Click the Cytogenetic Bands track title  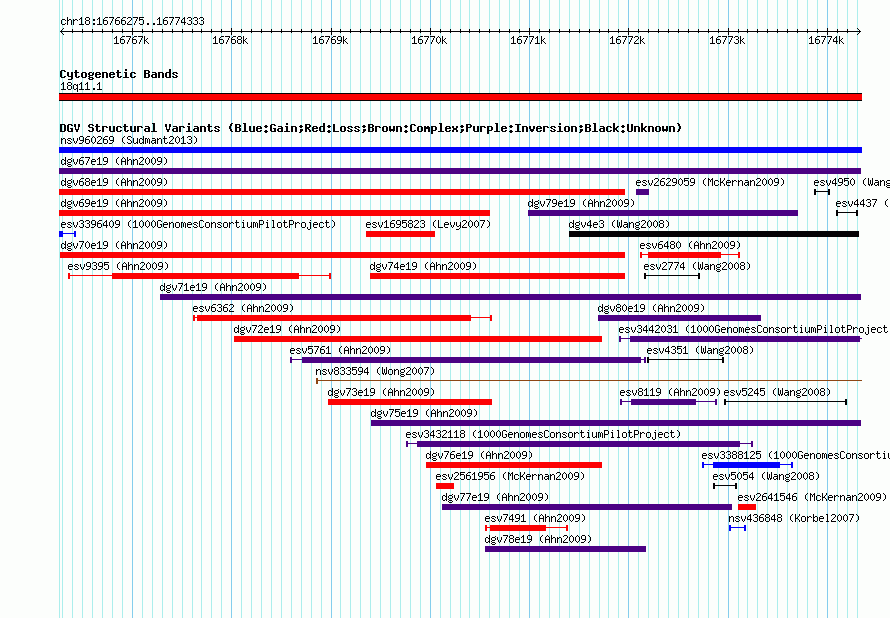[119, 74]
